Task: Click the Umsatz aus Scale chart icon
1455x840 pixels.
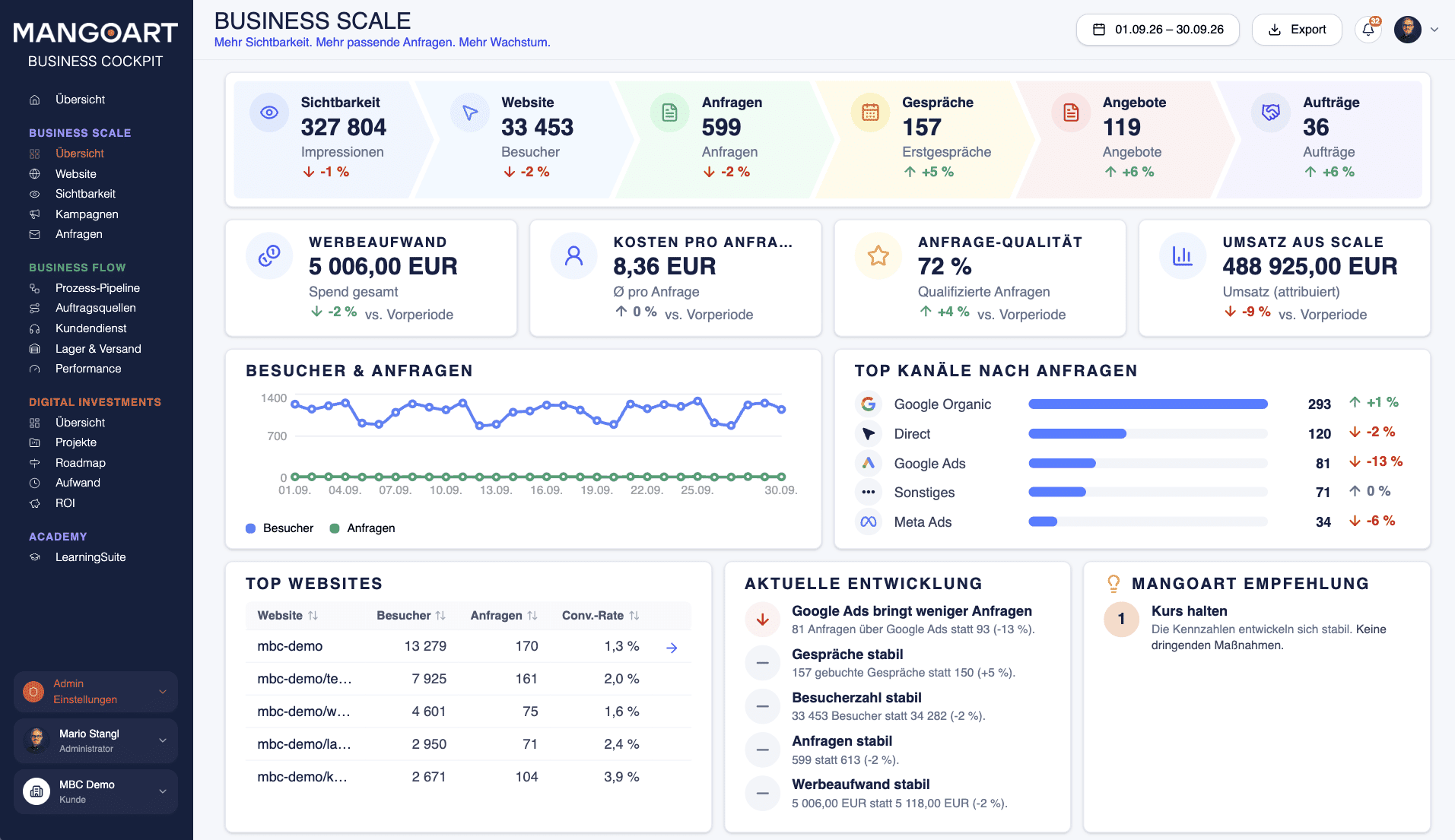Action: (1183, 255)
